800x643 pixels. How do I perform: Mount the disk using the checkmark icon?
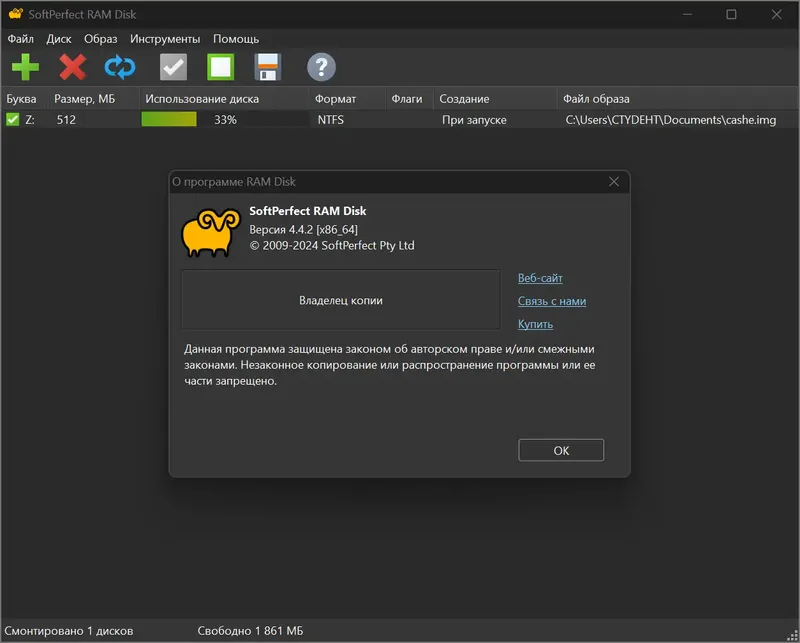pyautogui.click(x=172, y=67)
